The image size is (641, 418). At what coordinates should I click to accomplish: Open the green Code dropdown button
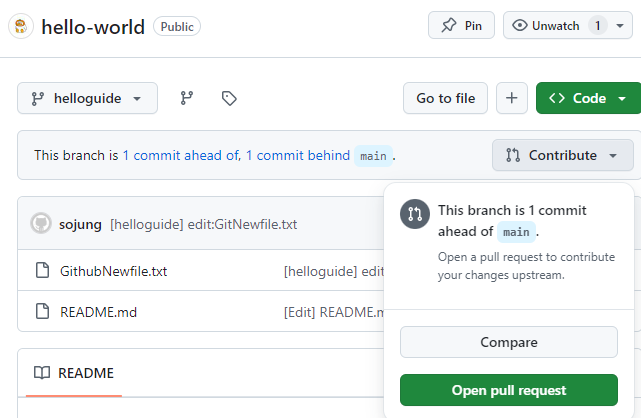click(x=588, y=98)
